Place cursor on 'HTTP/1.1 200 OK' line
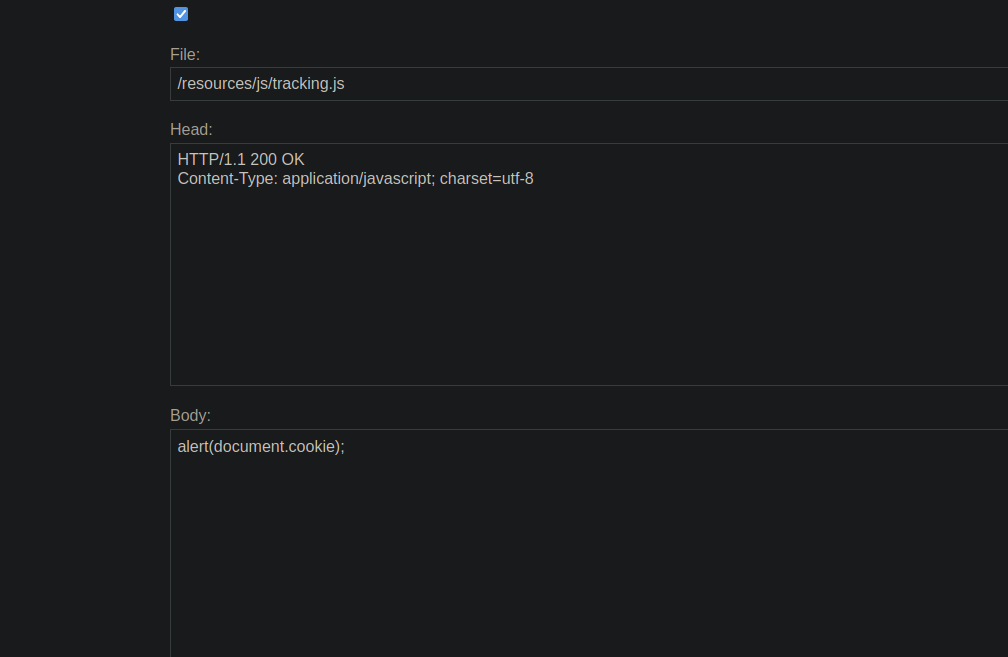This screenshot has width=1008, height=657. pyautogui.click(x=240, y=160)
